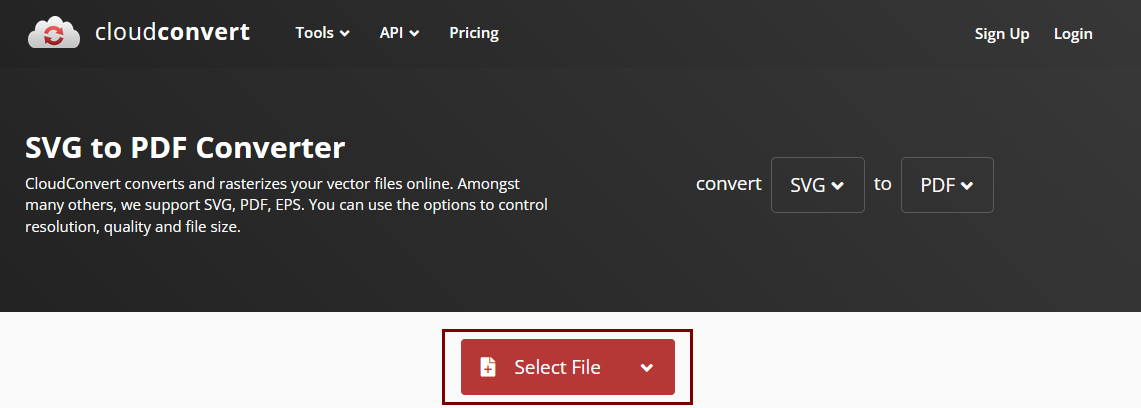Expand the Select File source options arrow
Viewport: 1141px width, 408px height.
click(647, 367)
